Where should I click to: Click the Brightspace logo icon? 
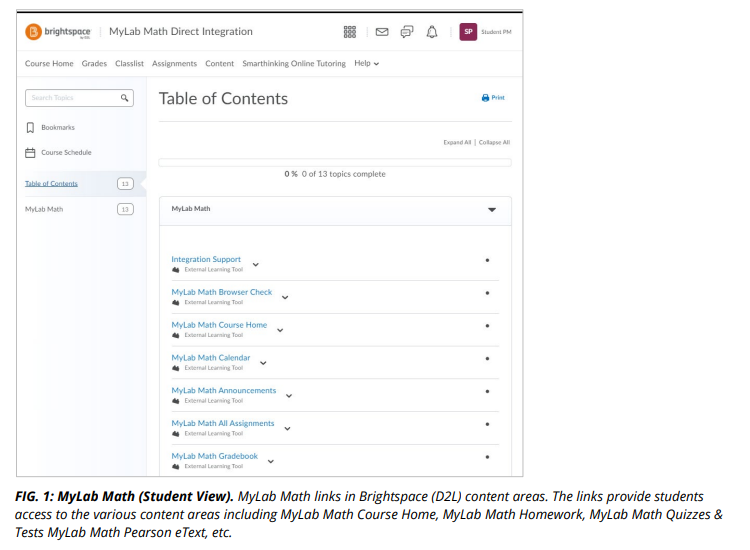pos(33,32)
